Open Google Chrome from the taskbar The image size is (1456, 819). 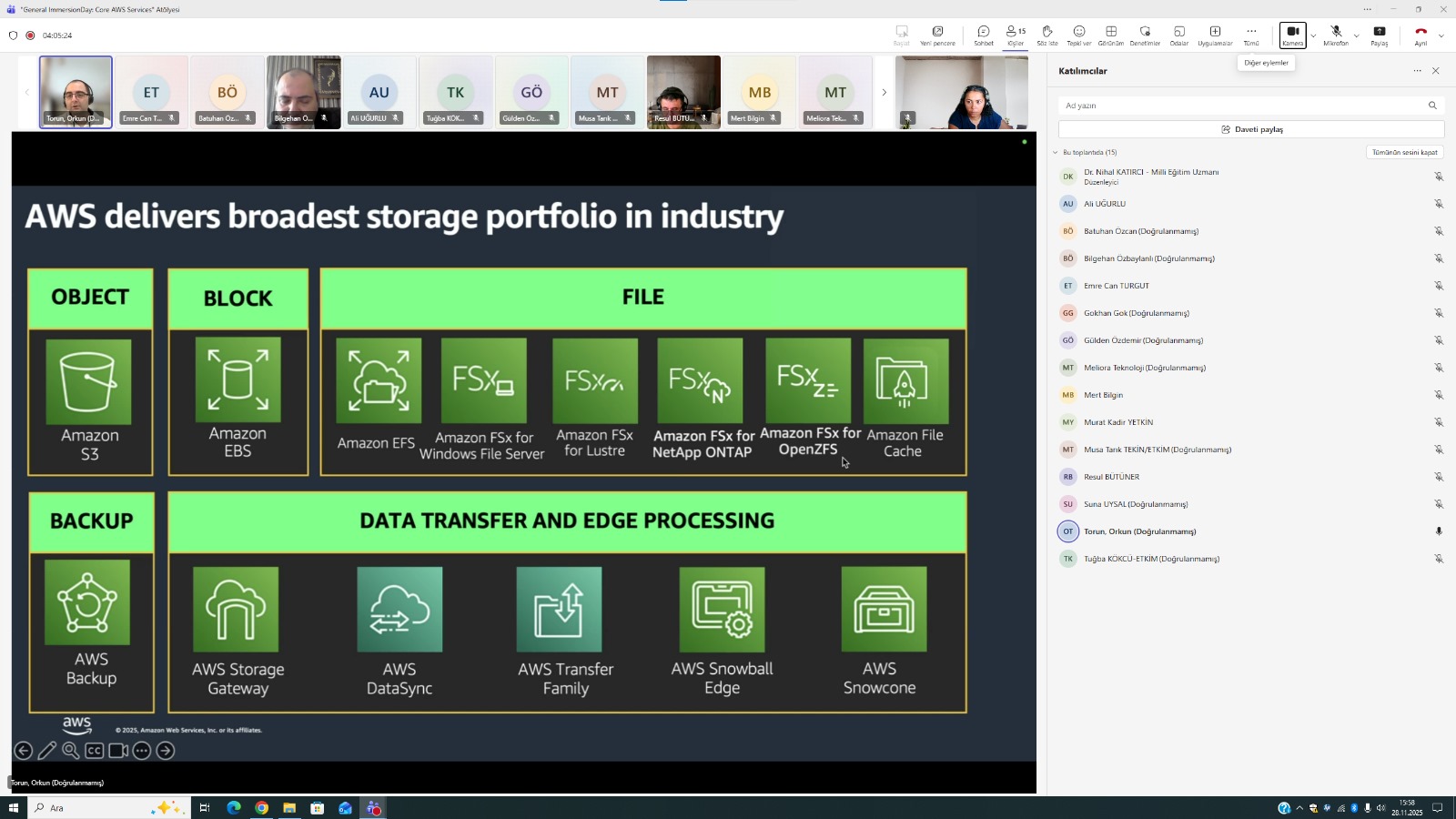(262, 808)
